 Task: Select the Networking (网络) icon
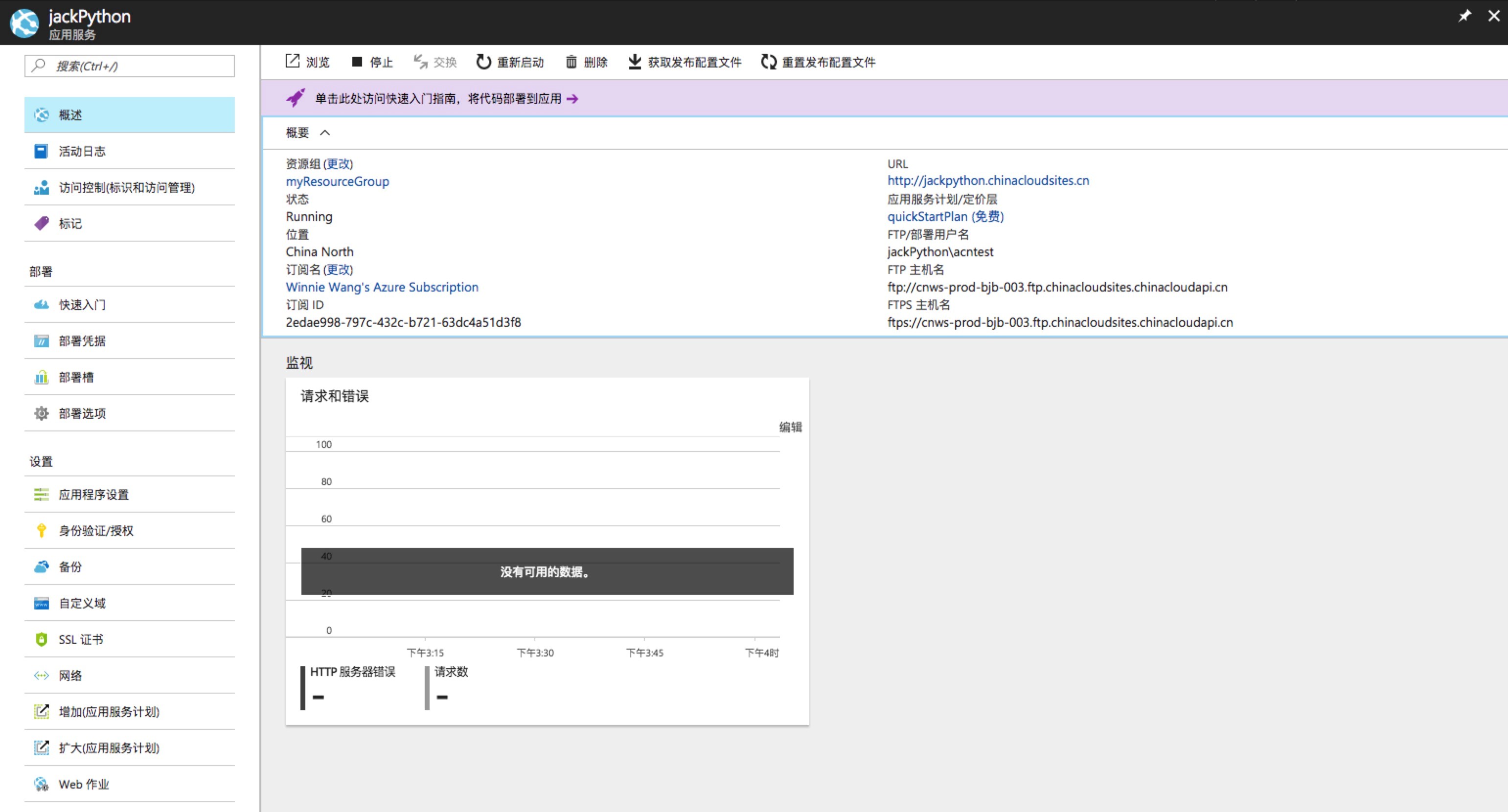point(41,676)
